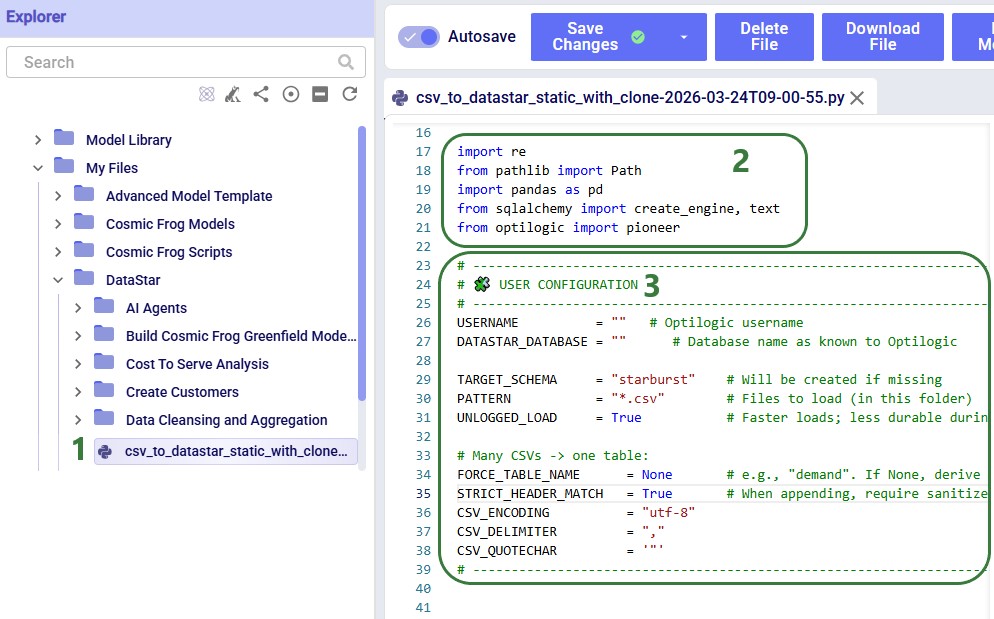Click 'from optilogic import pioneer' on line 21

[568, 228]
